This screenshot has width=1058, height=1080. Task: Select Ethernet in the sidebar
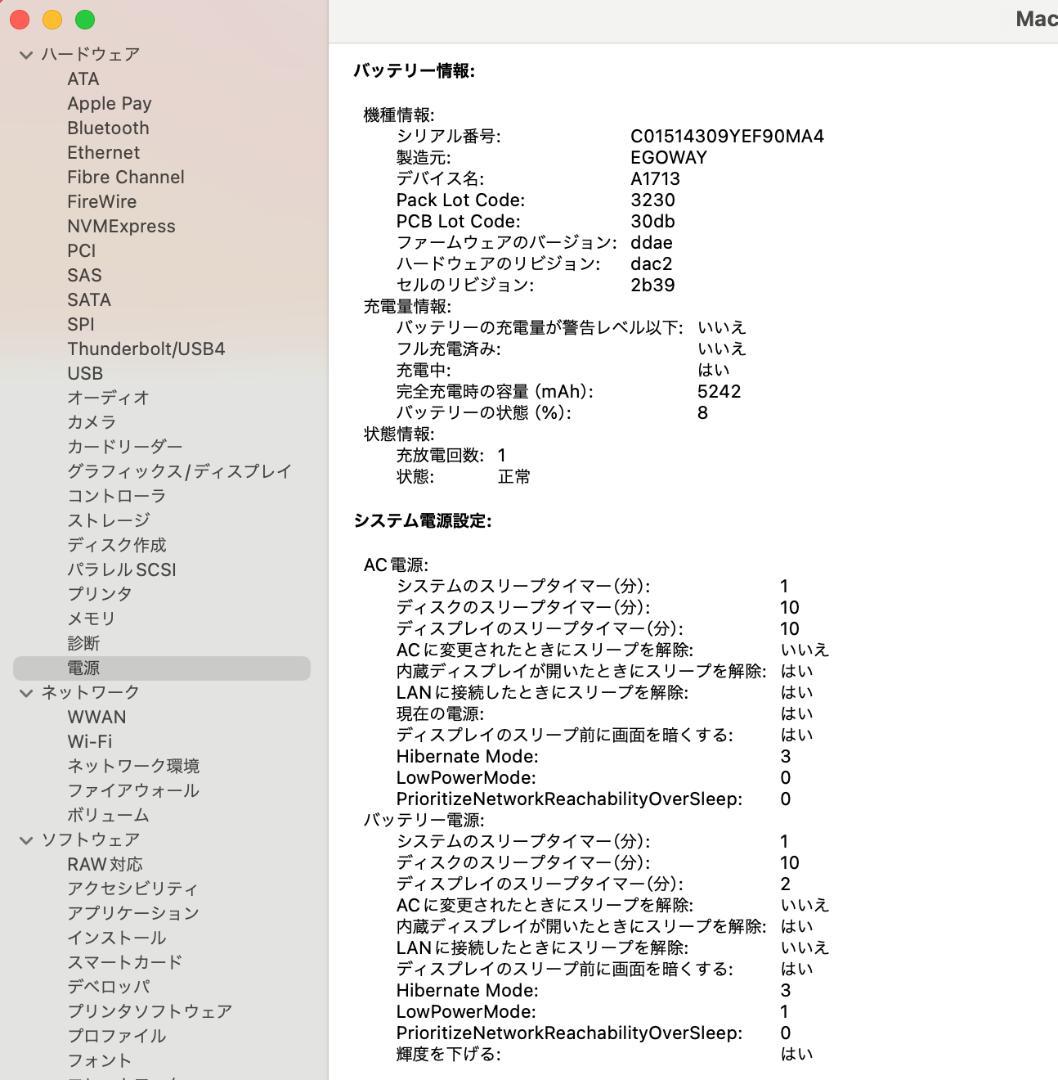point(103,152)
